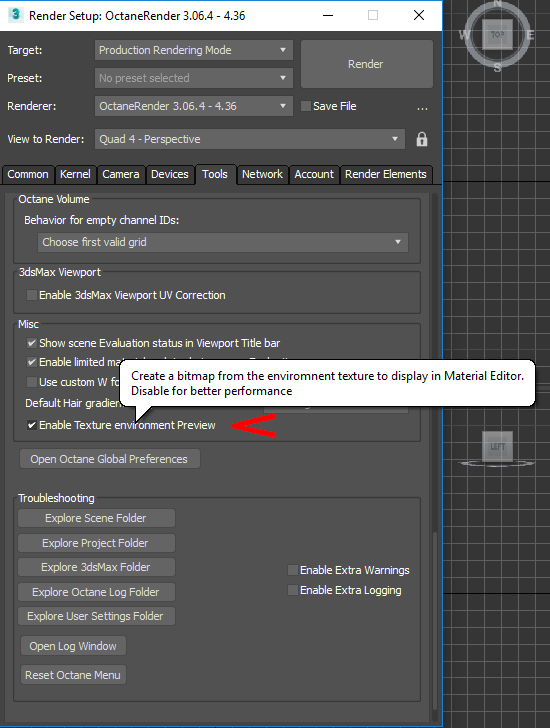Viewport: 550px width, 728px height.
Task: Click Open Log Window button
Action: [73, 646]
